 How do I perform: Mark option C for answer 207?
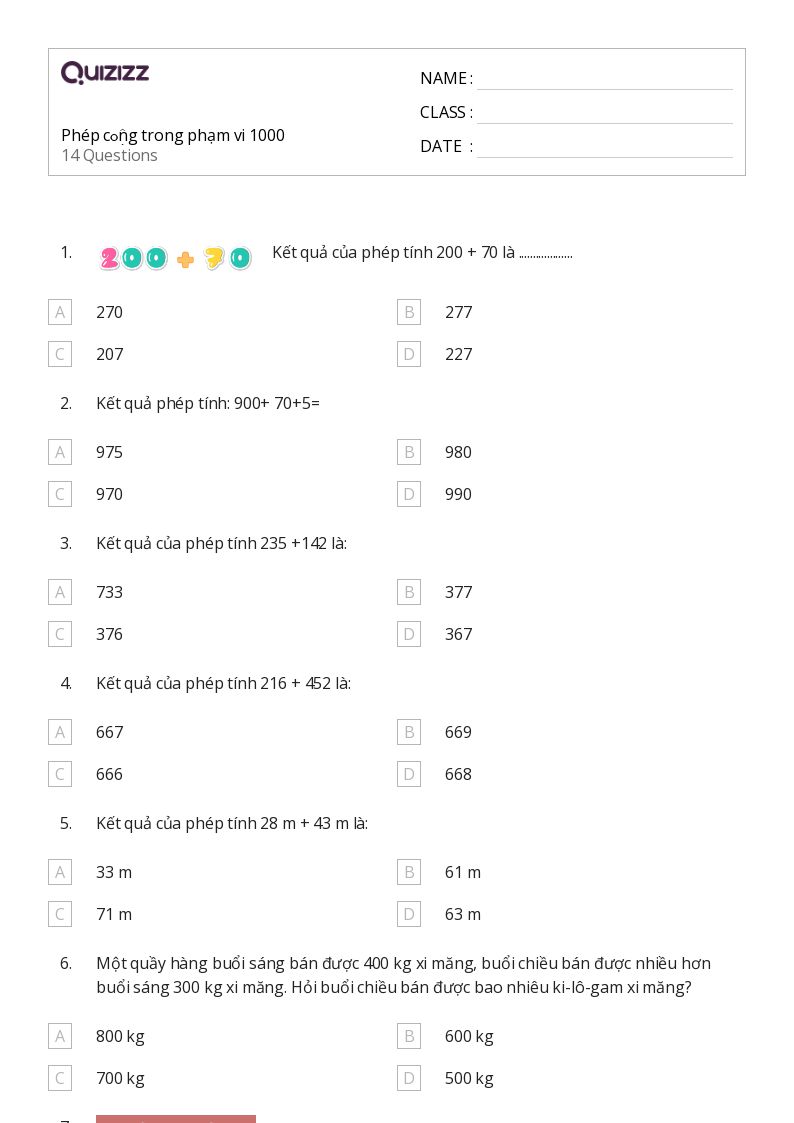60,354
